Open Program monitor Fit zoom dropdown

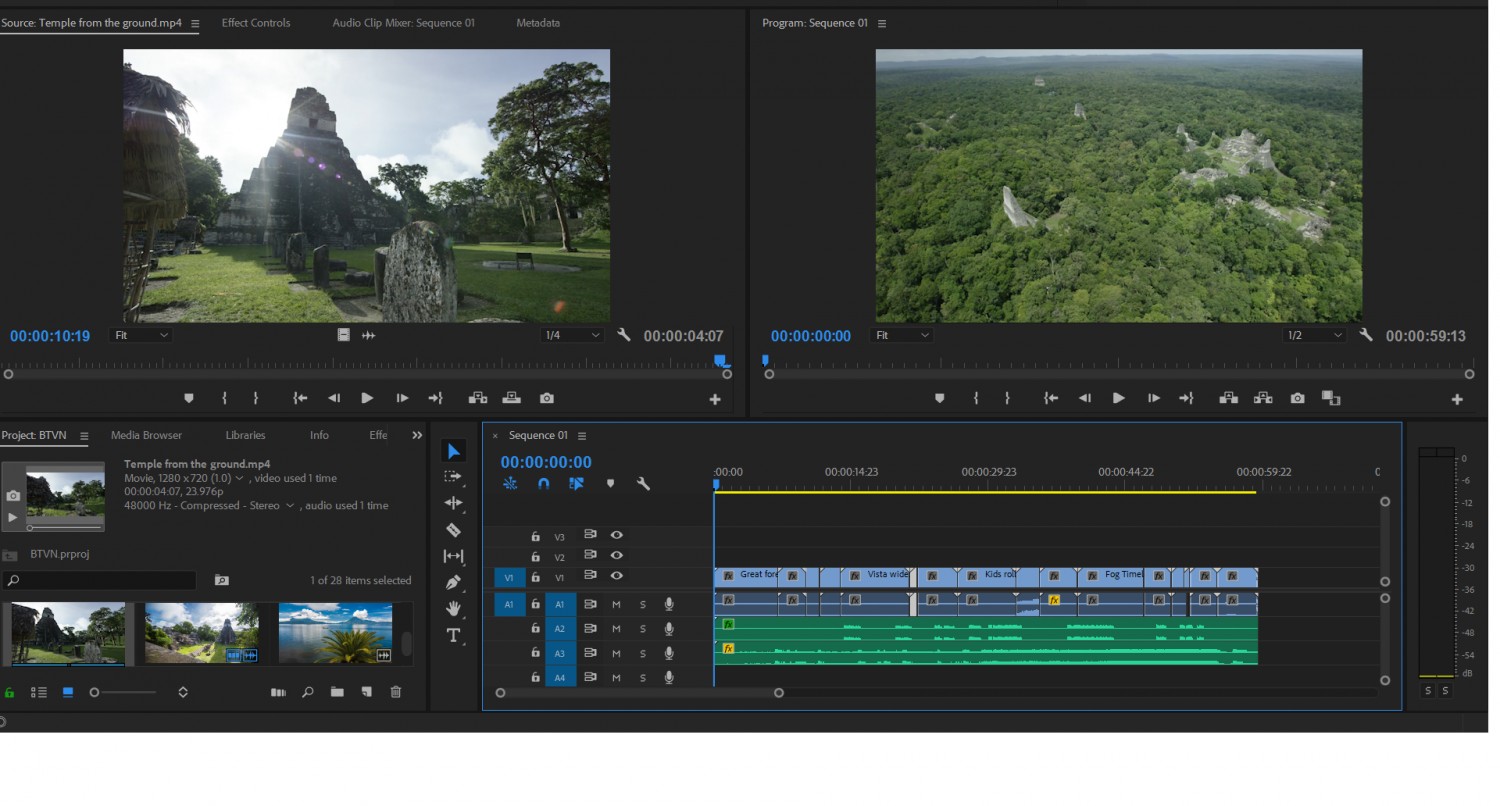point(902,335)
